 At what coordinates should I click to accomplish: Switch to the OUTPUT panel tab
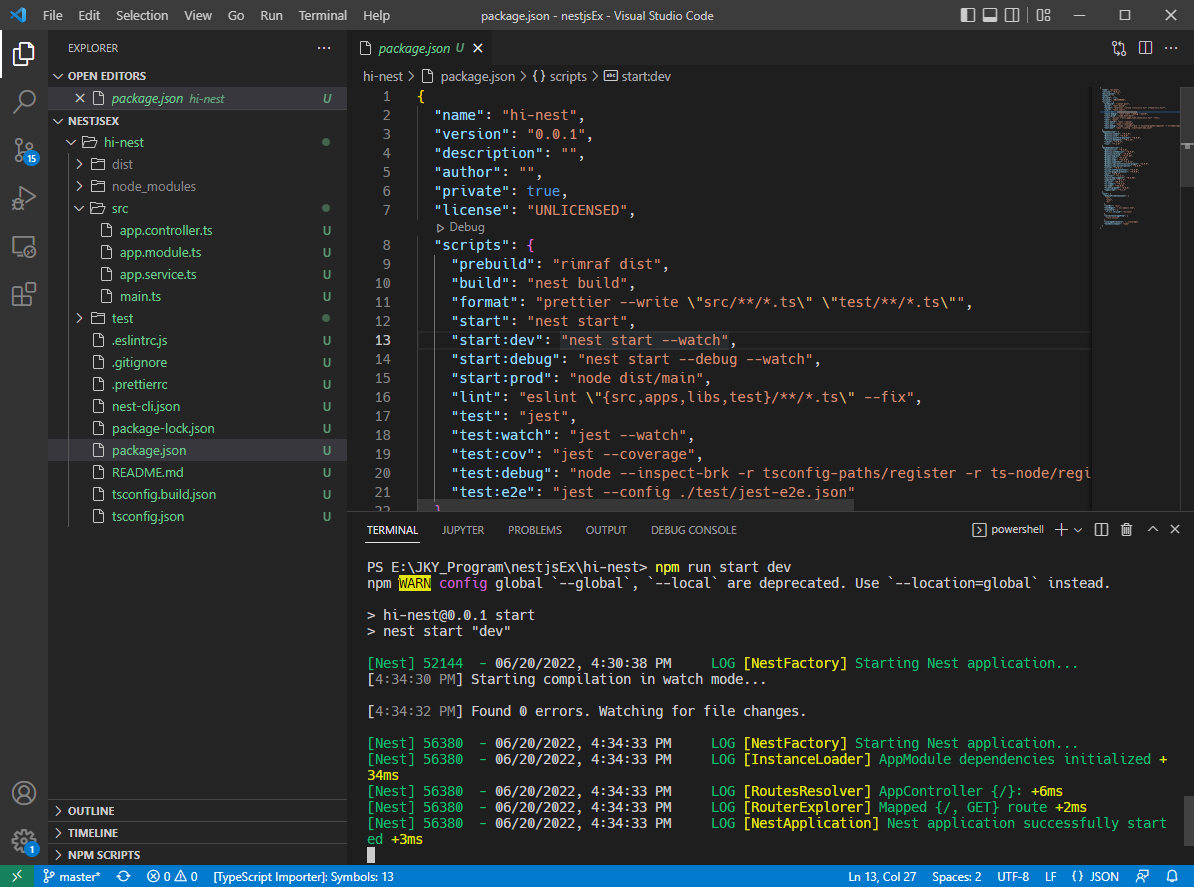tap(606, 530)
